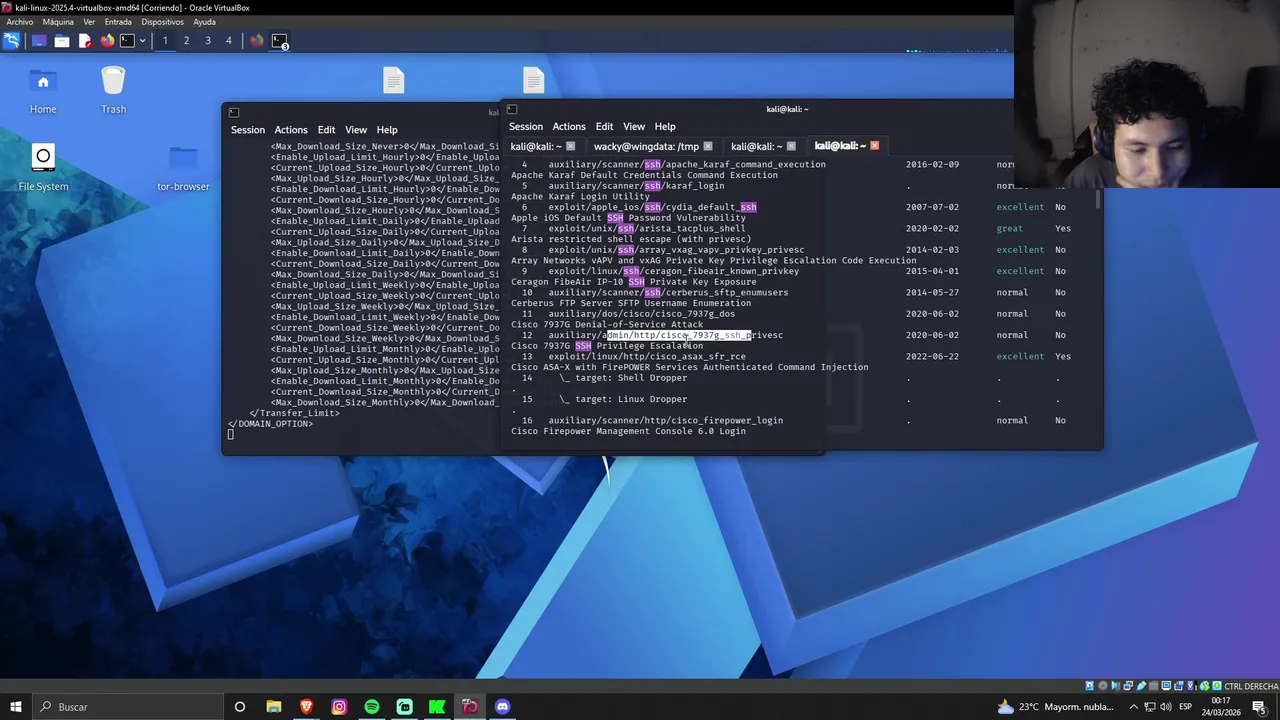1280x720 pixels.
Task: Click text Cisco Firepower Management Console 6.0 Login
Action: 628,431
